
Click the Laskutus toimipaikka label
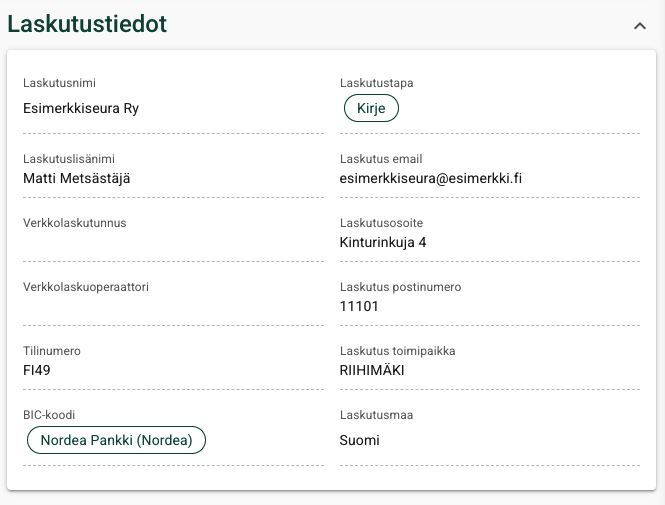397,351
